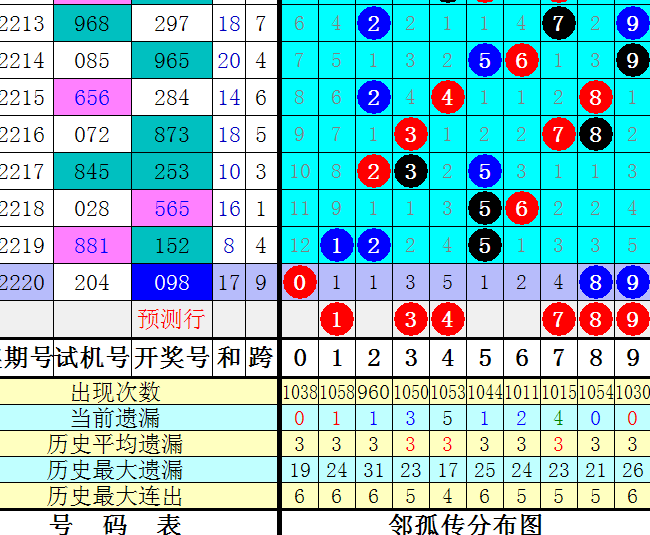The width and height of the screenshot is (650, 535).
Task: Click the pink 565 draw number cell
Action: click(x=172, y=208)
